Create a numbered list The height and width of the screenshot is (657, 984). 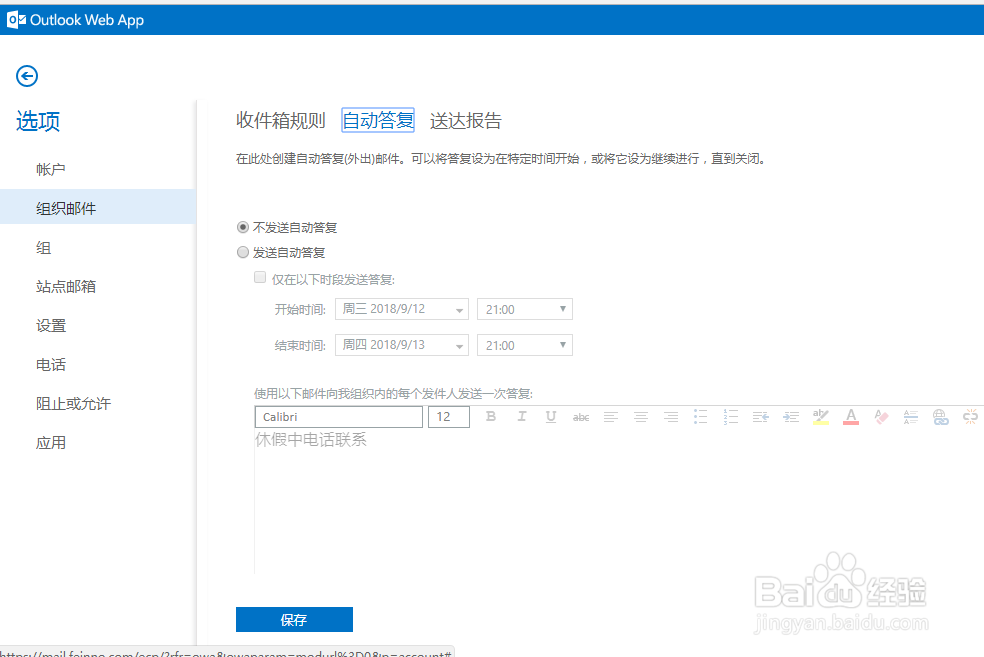(731, 417)
